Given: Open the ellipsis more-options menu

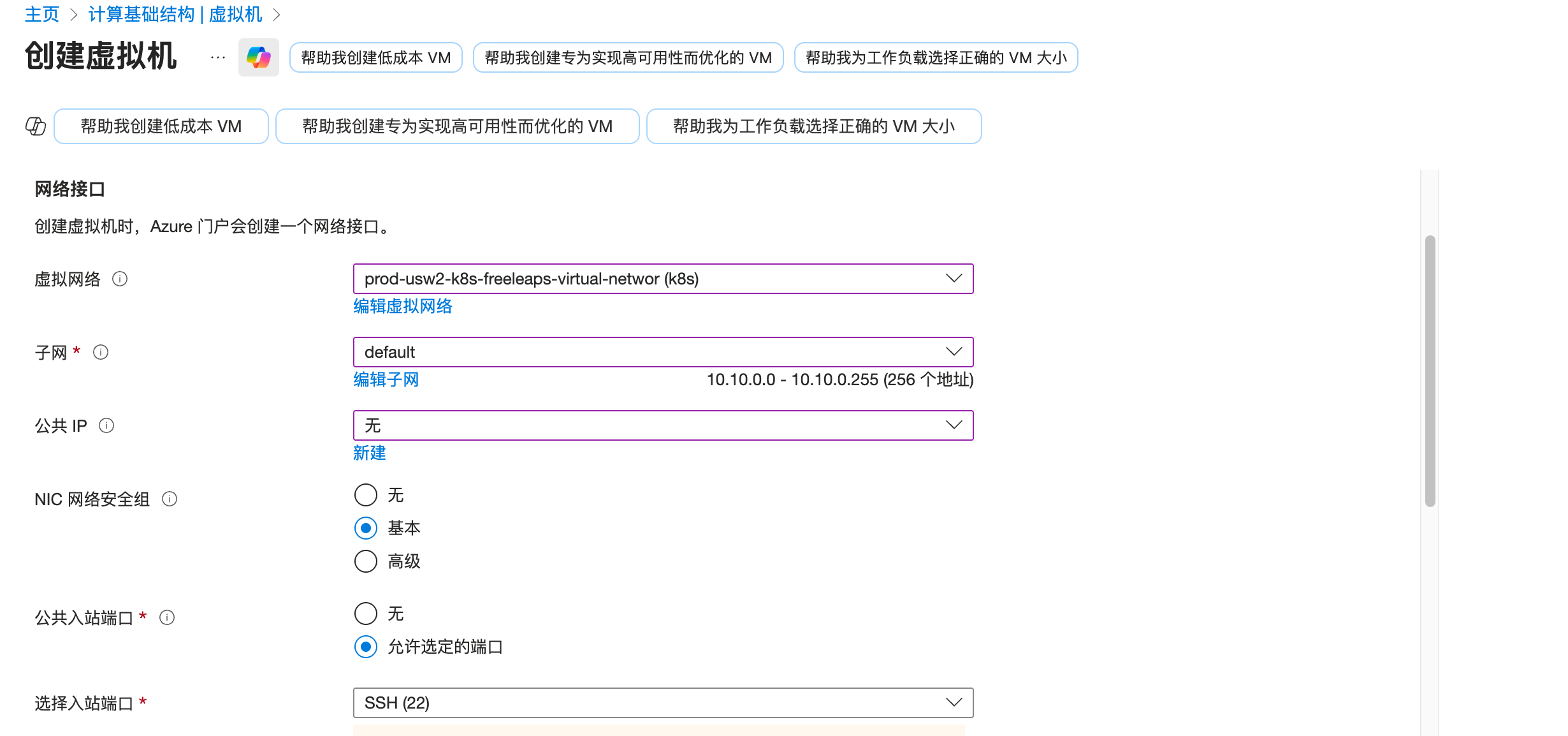Looking at the screenshot, I should (x=218, y=57).
